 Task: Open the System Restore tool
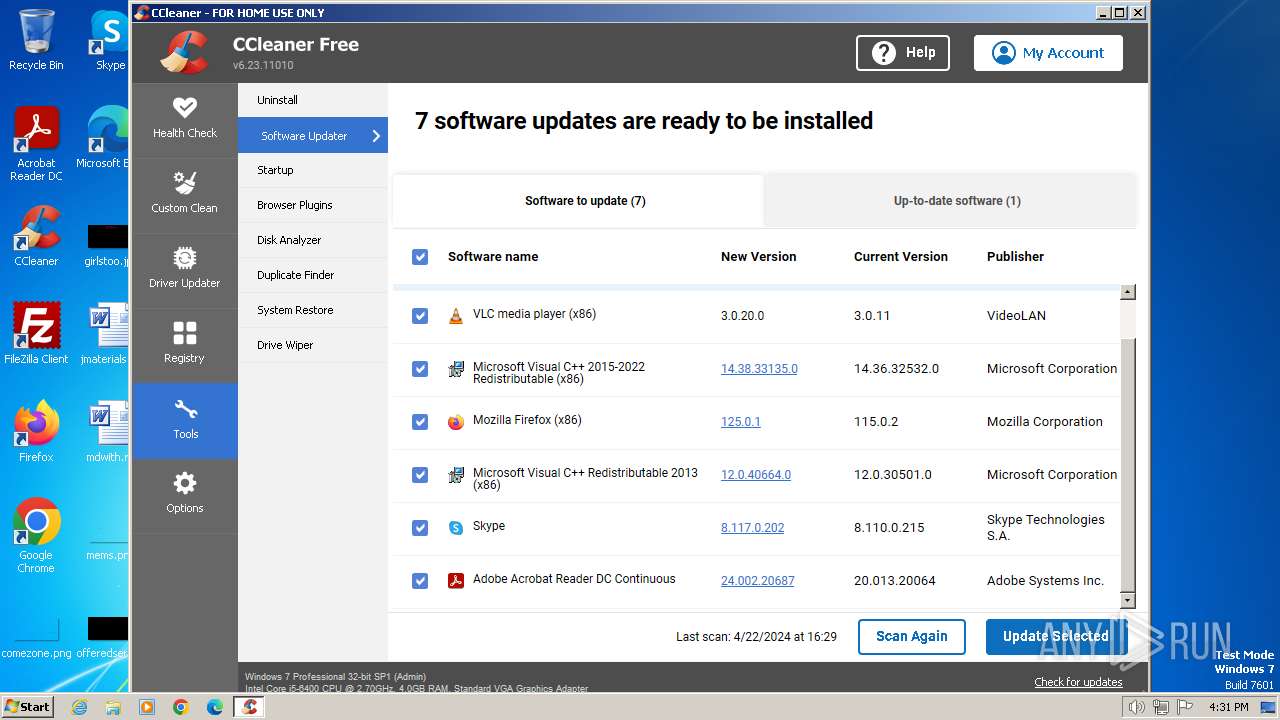point(313,310)
